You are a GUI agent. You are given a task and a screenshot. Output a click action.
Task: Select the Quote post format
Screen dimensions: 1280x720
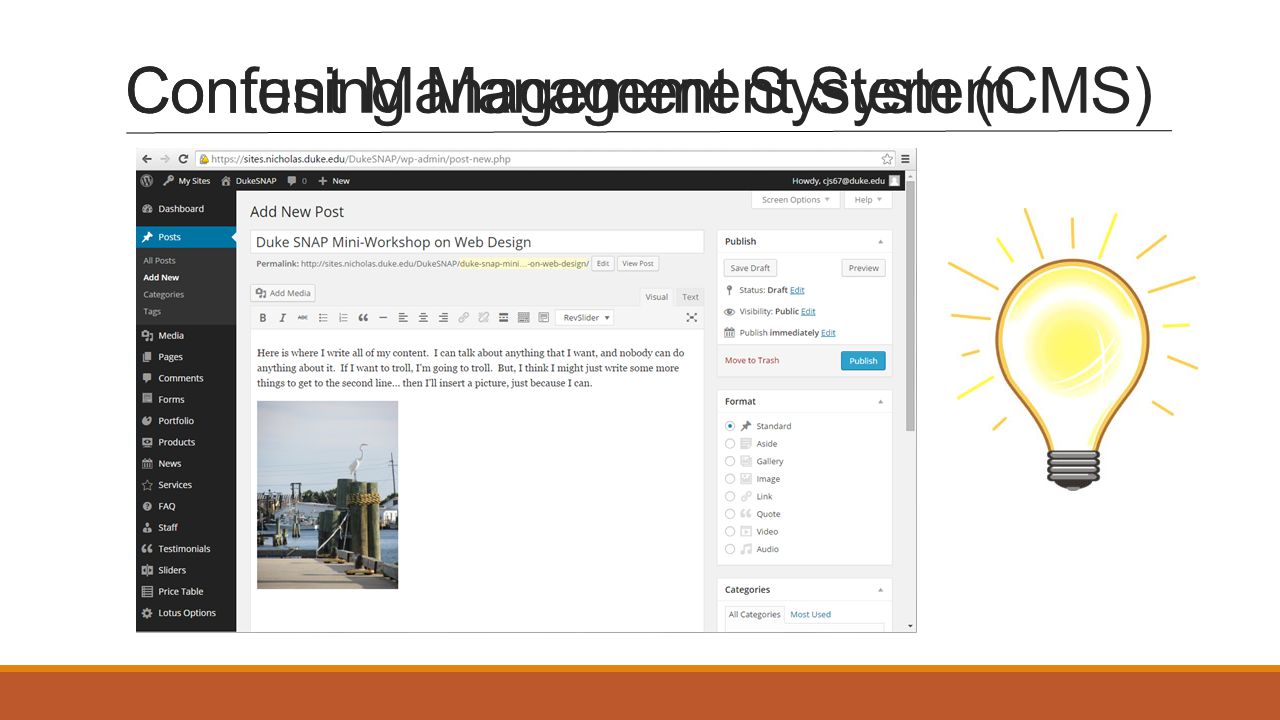point(730,514)
